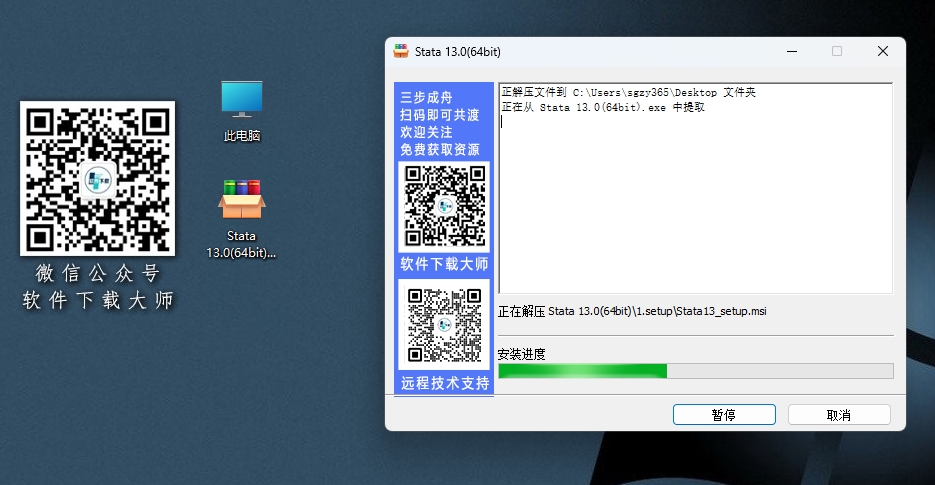Click the 软件下载大师 label in the installer sidebar
The width and height of the screenshot is (935, 485).
tap(444, 264)
